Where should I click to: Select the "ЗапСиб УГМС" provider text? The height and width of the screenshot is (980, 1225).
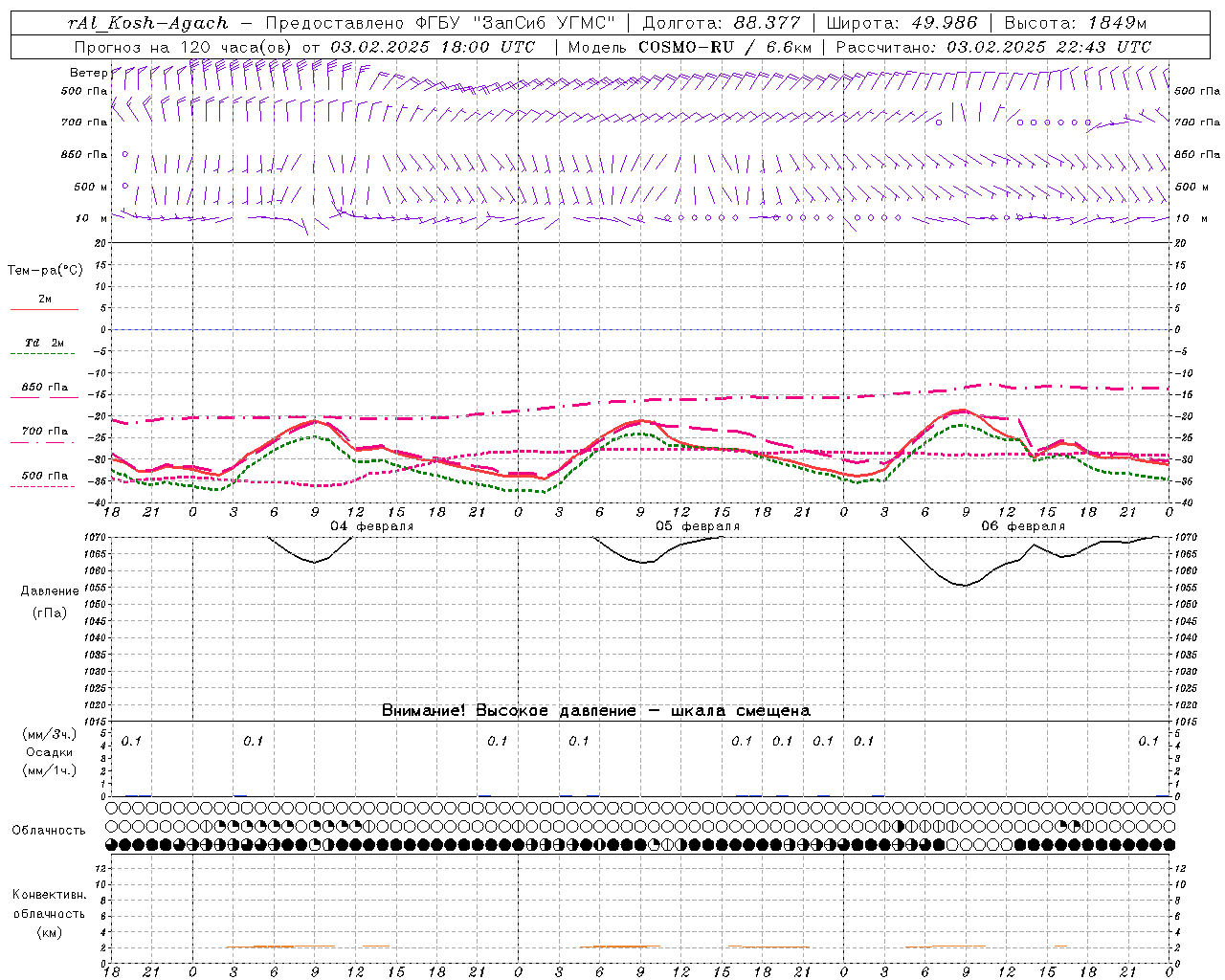(x=546, y=23)
